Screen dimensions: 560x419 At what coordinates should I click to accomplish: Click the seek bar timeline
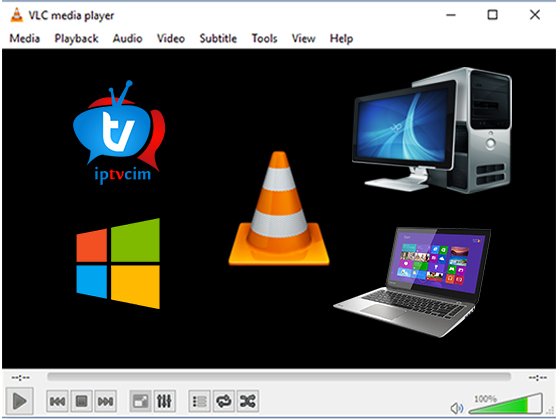tap(279, 377)
